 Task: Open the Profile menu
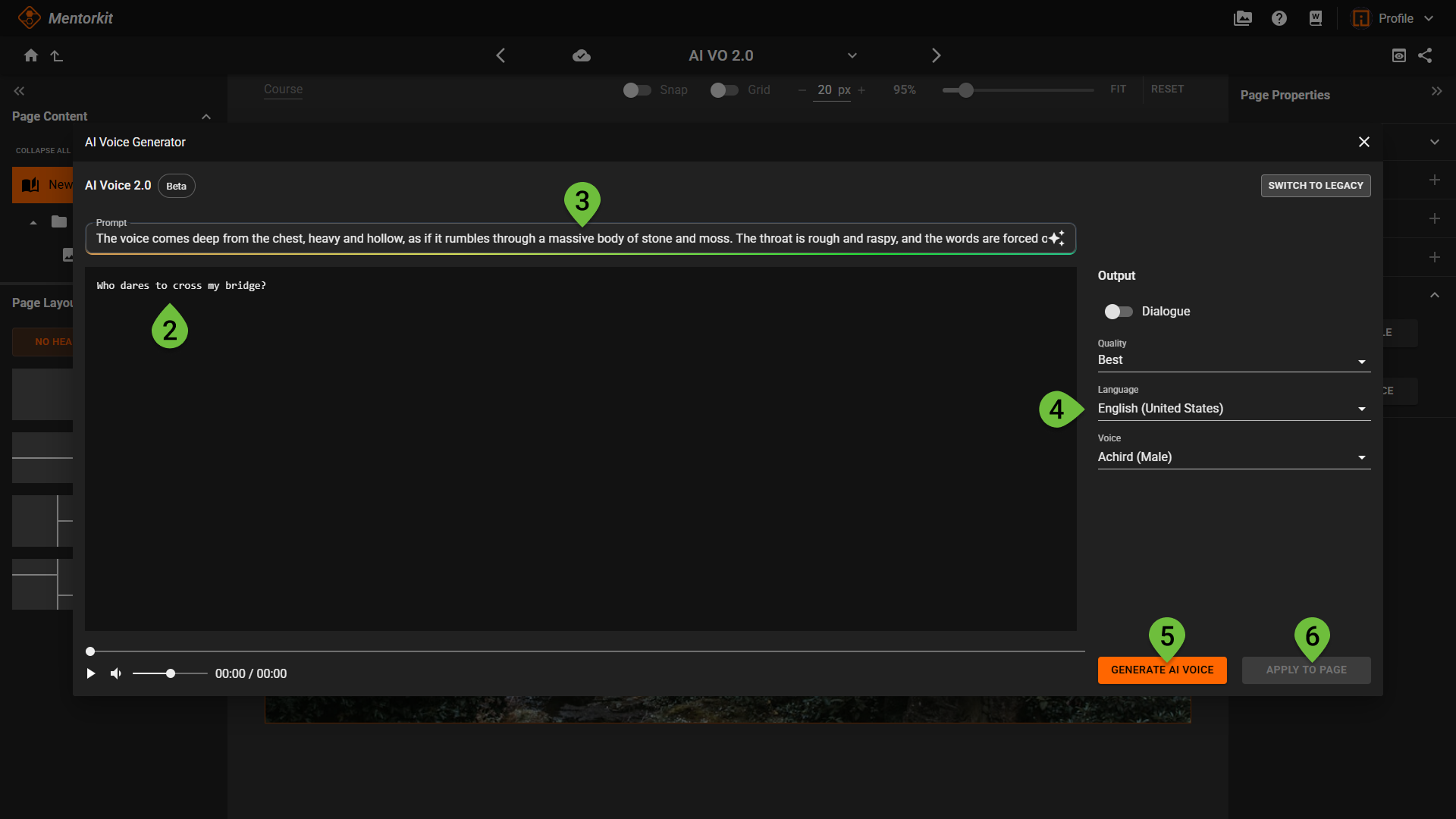(x=1395, y=18)
